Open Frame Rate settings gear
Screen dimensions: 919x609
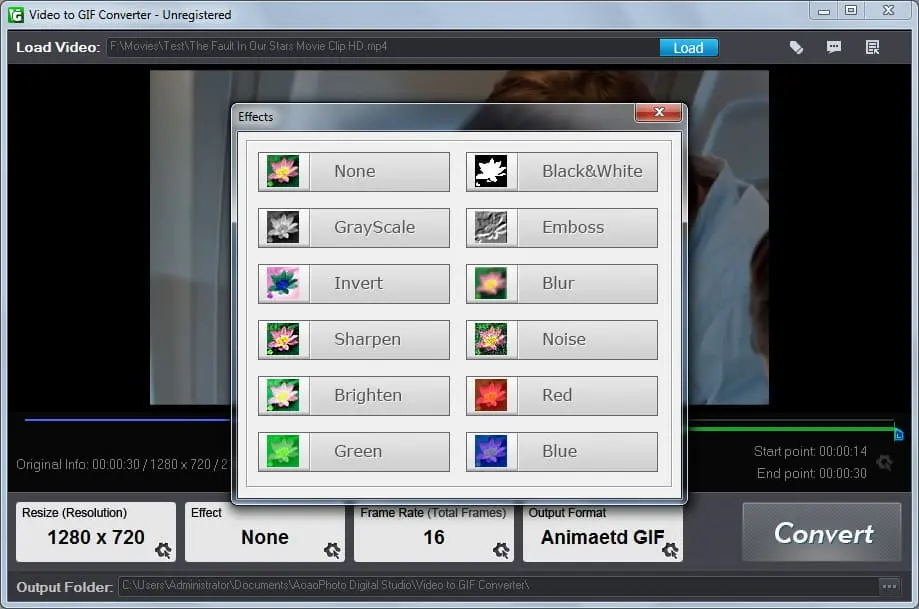coord(501,550)
